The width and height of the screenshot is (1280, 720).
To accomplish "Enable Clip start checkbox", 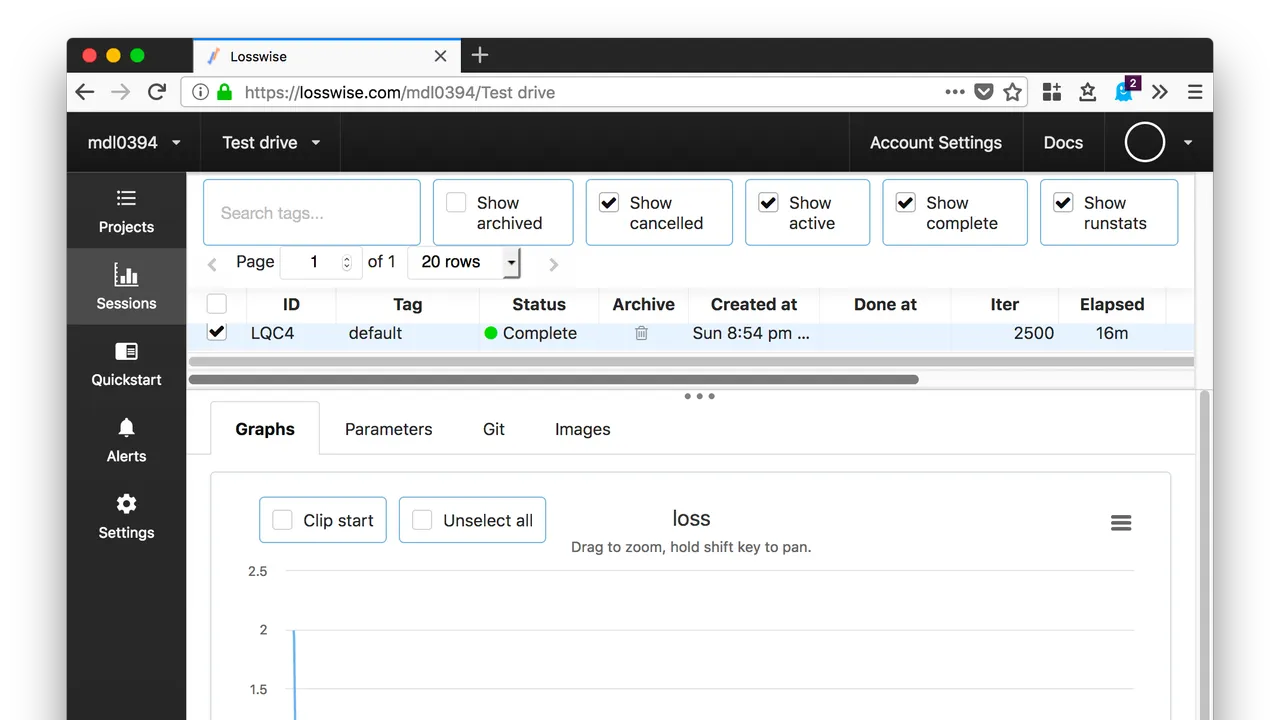I will (x=283, y=520).
